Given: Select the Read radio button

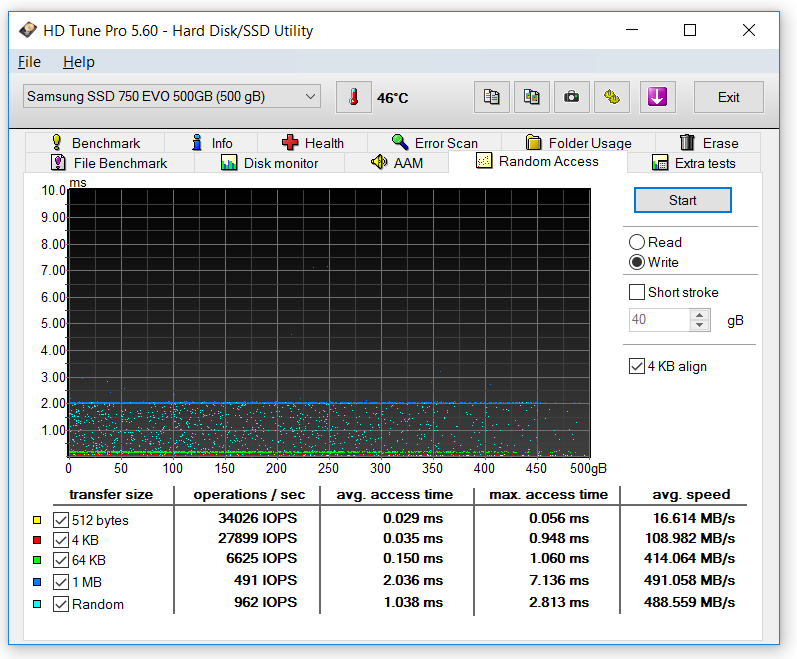Looking at the screenshot, I should tap(637, 242).
